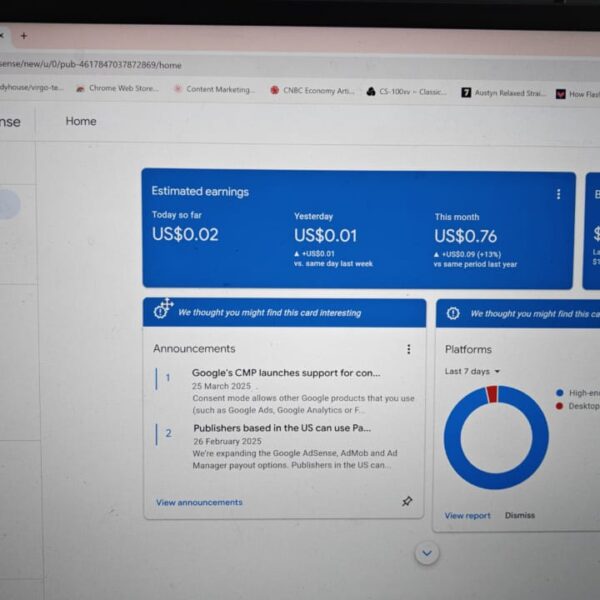Dismiss the Platforms card
Viewport: 600px width, 600px height.
(x=520, y=515)
